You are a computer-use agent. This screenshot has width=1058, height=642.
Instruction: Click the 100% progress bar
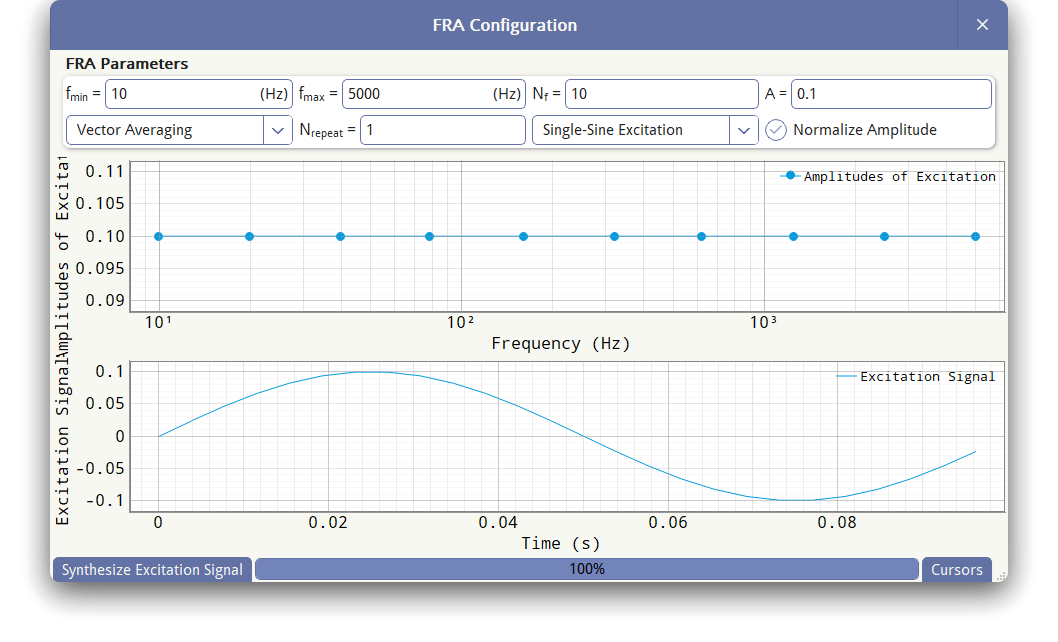(587, 569)
